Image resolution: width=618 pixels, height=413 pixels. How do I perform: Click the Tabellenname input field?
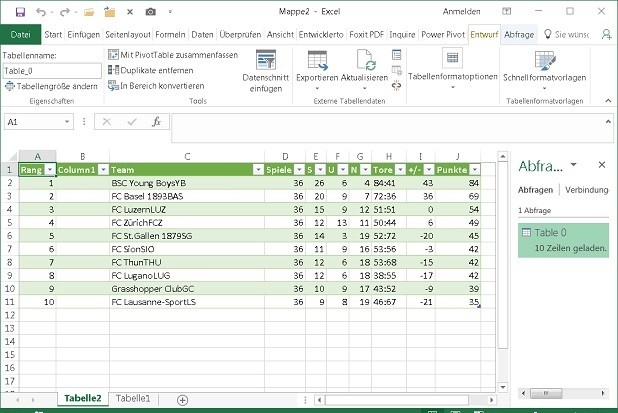coord(52,71)
